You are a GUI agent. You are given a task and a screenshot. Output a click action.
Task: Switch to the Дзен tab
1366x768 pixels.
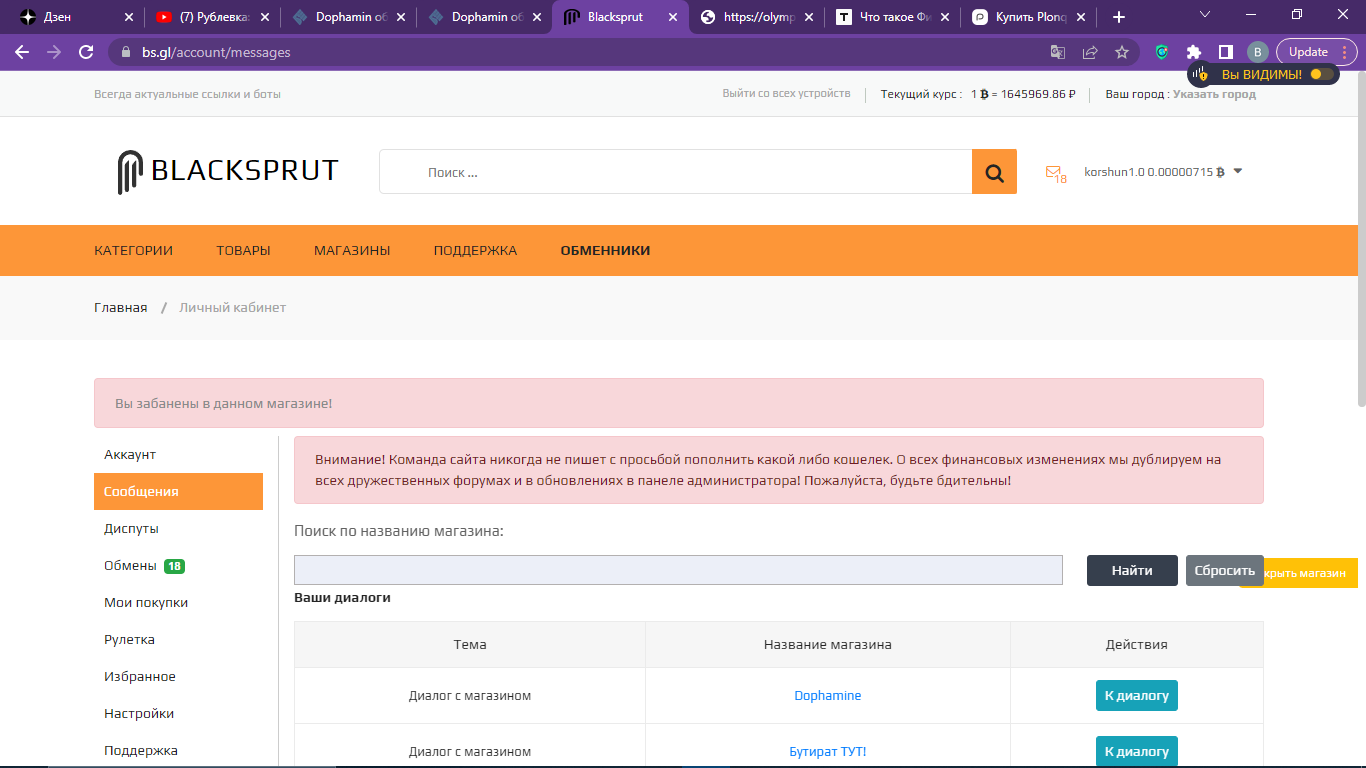pyautogui.click(x=74, y=17)
